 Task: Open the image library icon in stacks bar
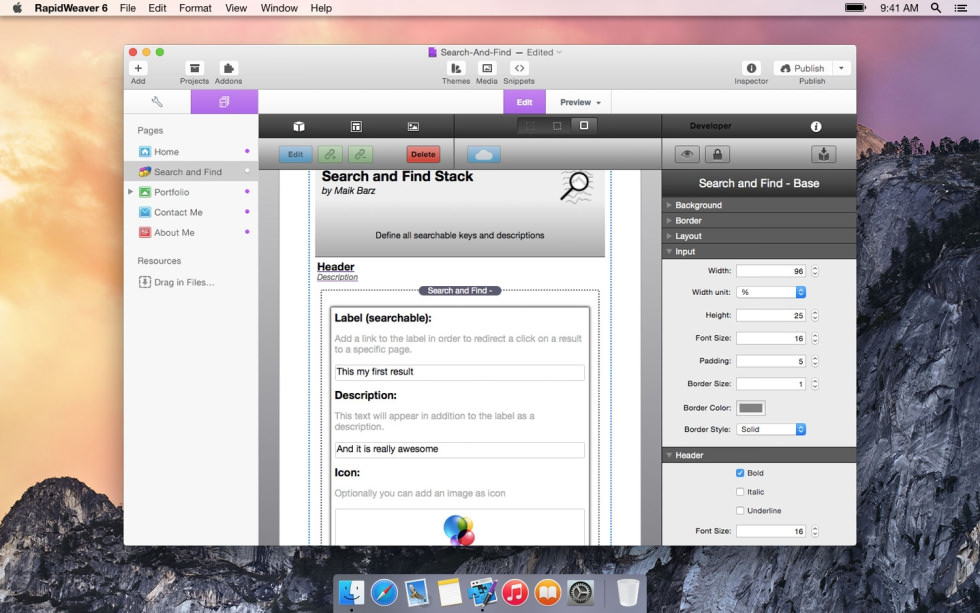413,126
